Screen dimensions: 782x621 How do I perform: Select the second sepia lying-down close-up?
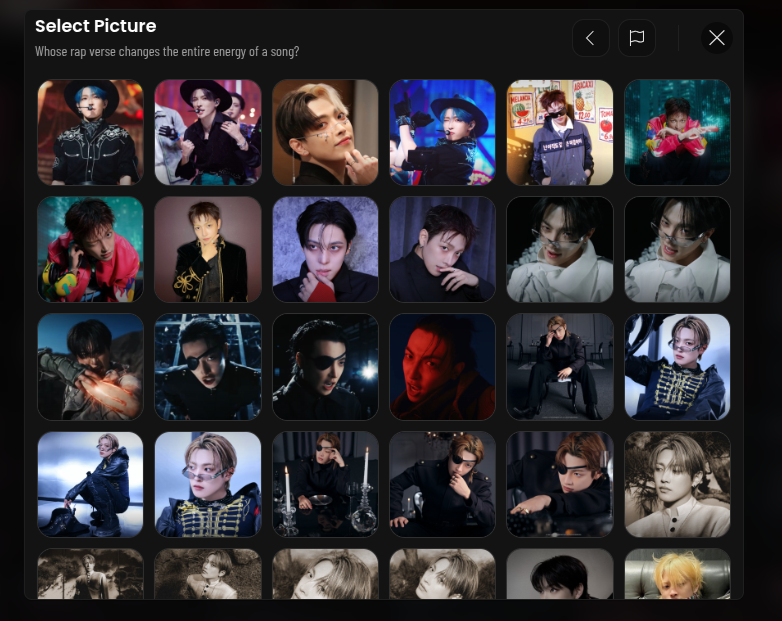pyautogui.click(x=442, y=574)
